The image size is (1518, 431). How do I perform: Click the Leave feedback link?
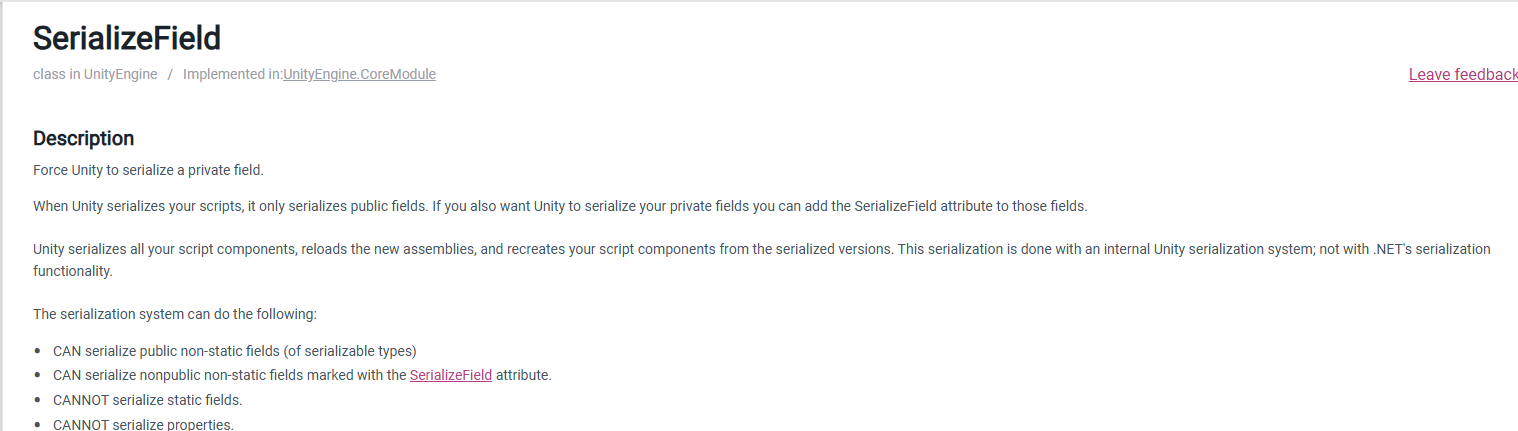click(1463, 74)
